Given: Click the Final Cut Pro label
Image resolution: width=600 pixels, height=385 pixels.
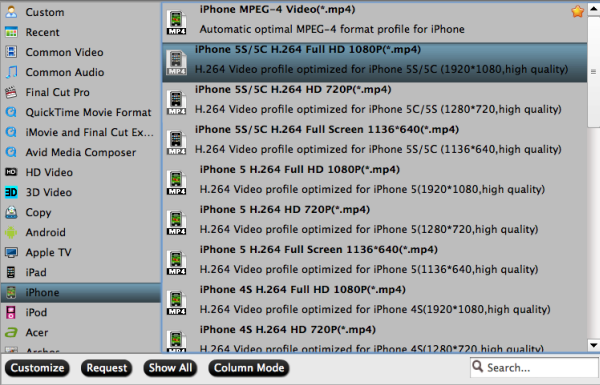Looking at the screenshot, I should click(57, 92).
